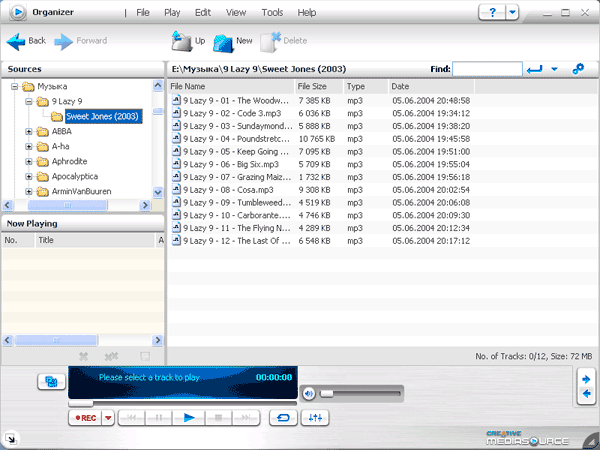This screenshot has width=600, height=450.
Task: Start playback with the Play button
Action: [x=189, y=418]
